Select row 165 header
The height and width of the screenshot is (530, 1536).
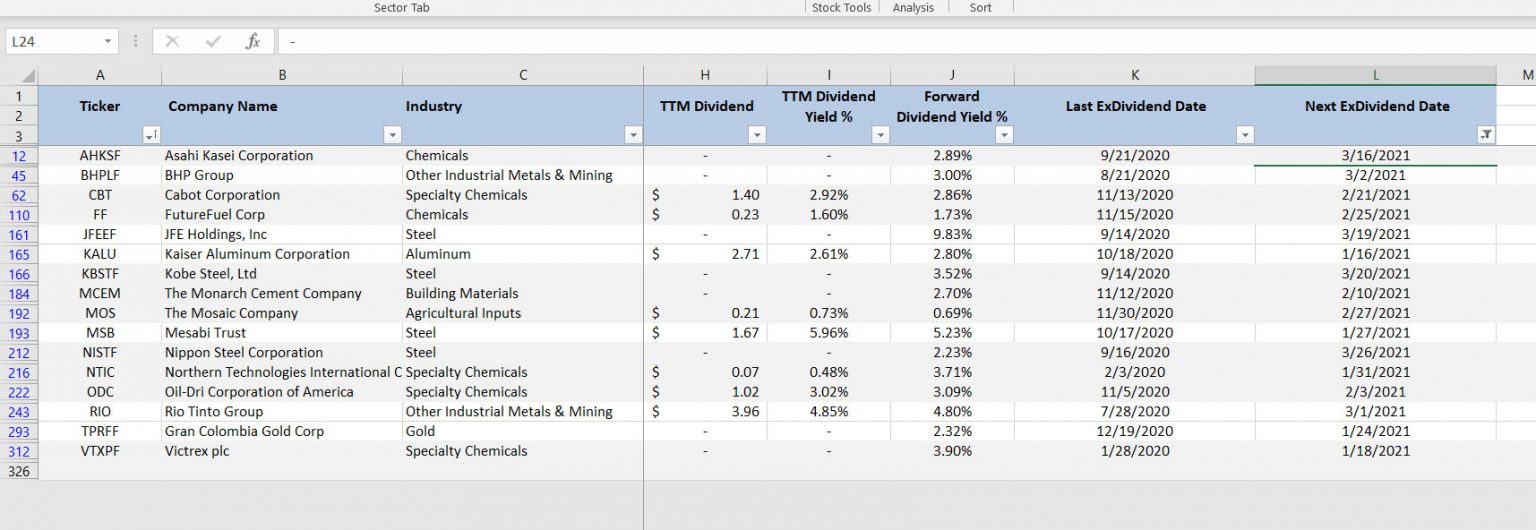pyautogui.click(x=19, y=254)
